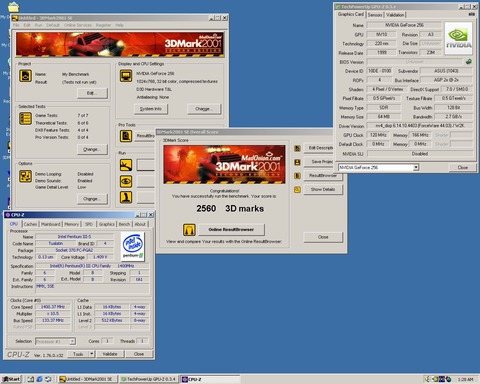Click the eye icon in the Run group
The width and height of the screenshot is (480, 384).
tap(126, 181)
